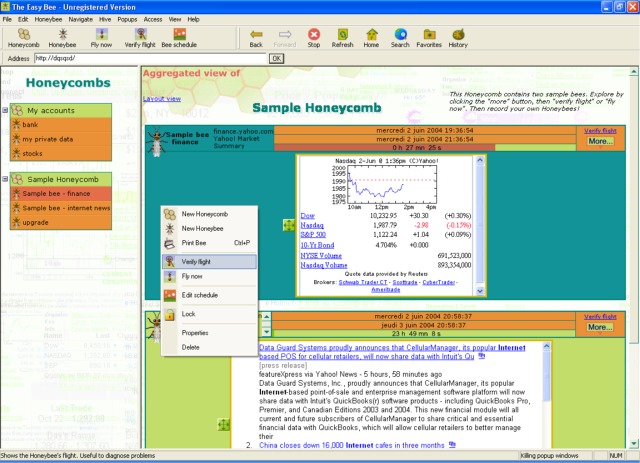This screenshot has width=640, height=463.
Task: Click the padlock icon next to Lock
Action: point(170,314)
